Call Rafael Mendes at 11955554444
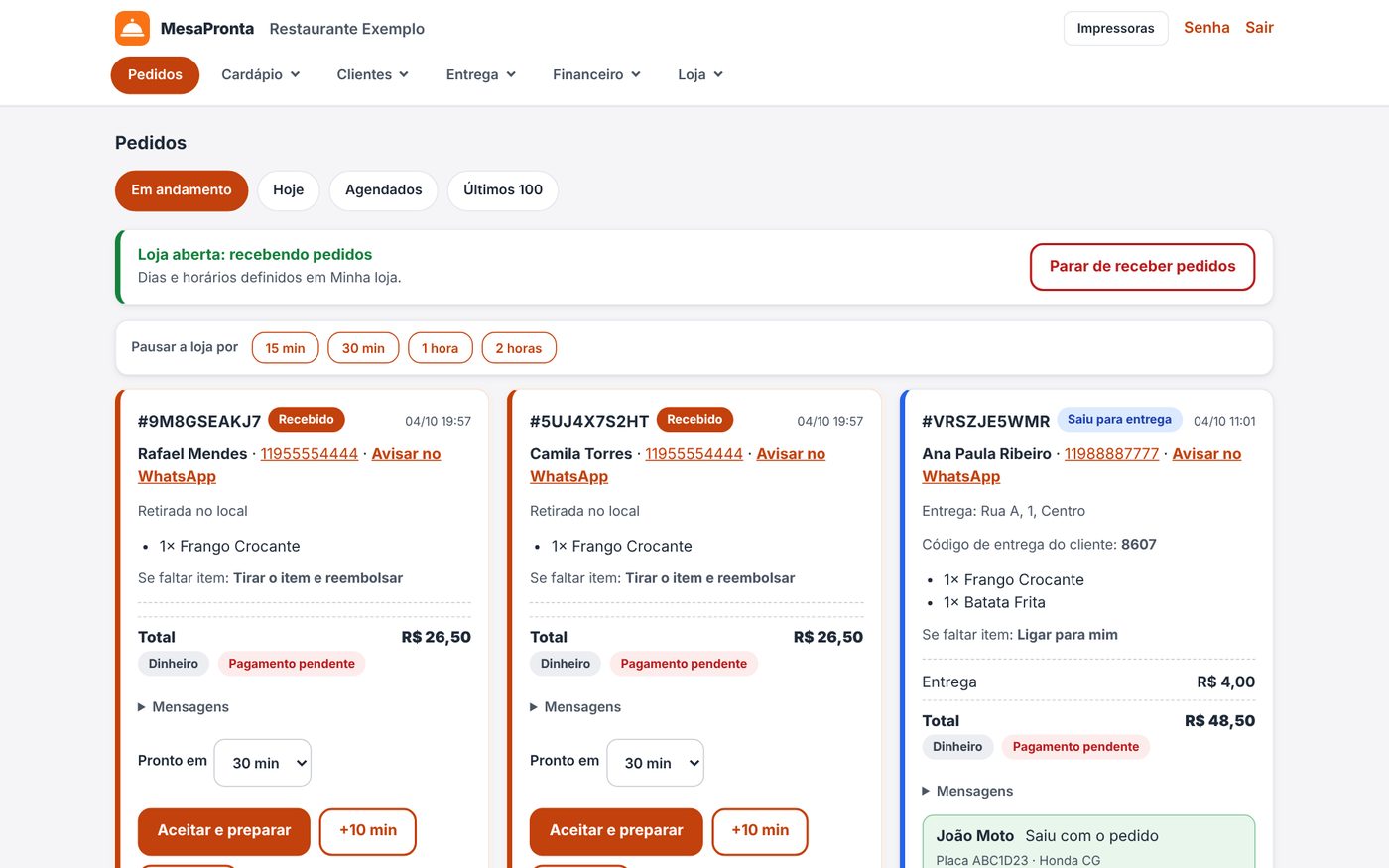 pos(310,454)
